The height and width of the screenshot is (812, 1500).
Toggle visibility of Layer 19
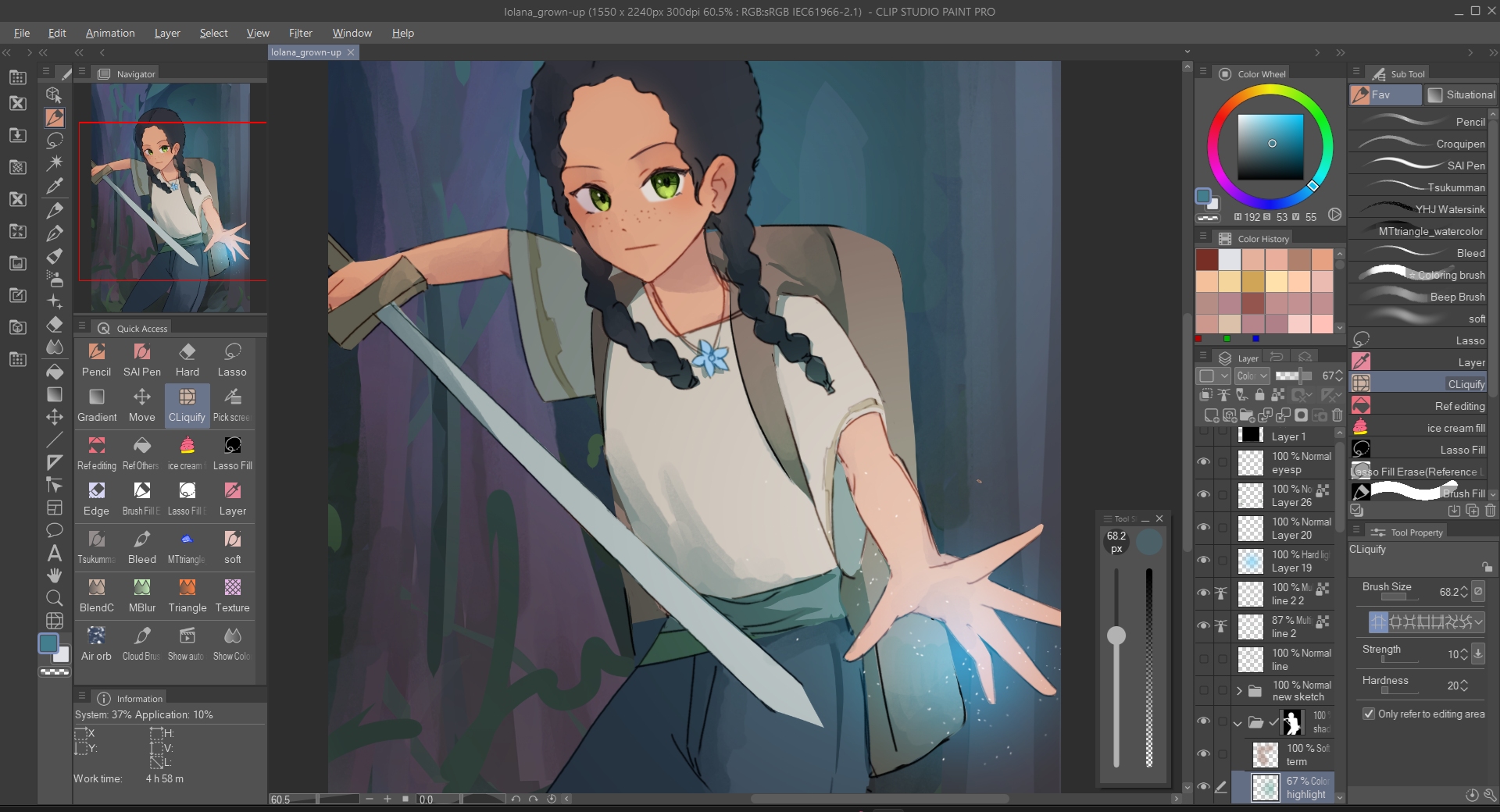pyautogui.click(x=1203, y=561)
